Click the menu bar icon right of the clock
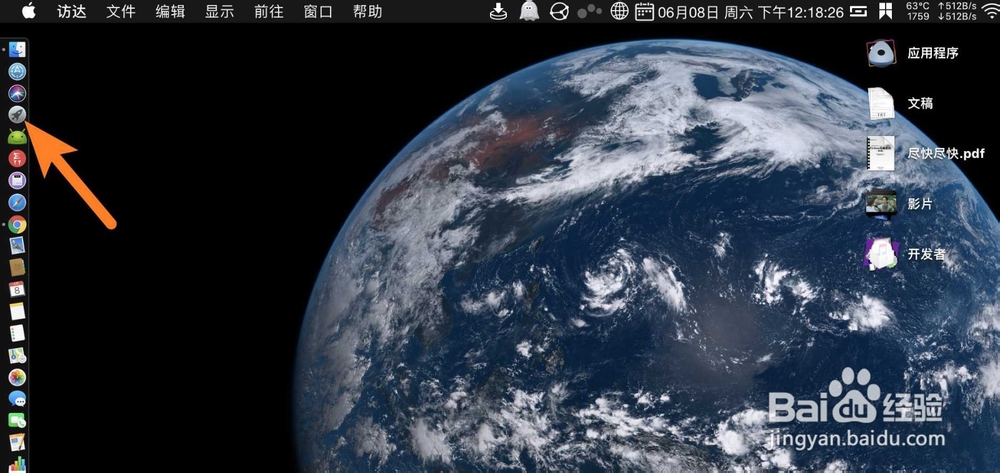 [x=860, y=11]
